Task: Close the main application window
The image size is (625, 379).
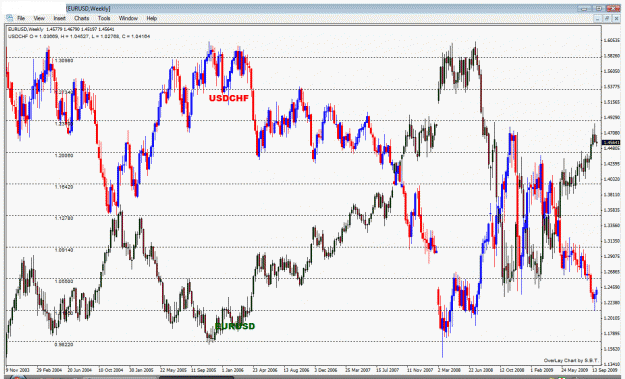Action: coord(613,8)
